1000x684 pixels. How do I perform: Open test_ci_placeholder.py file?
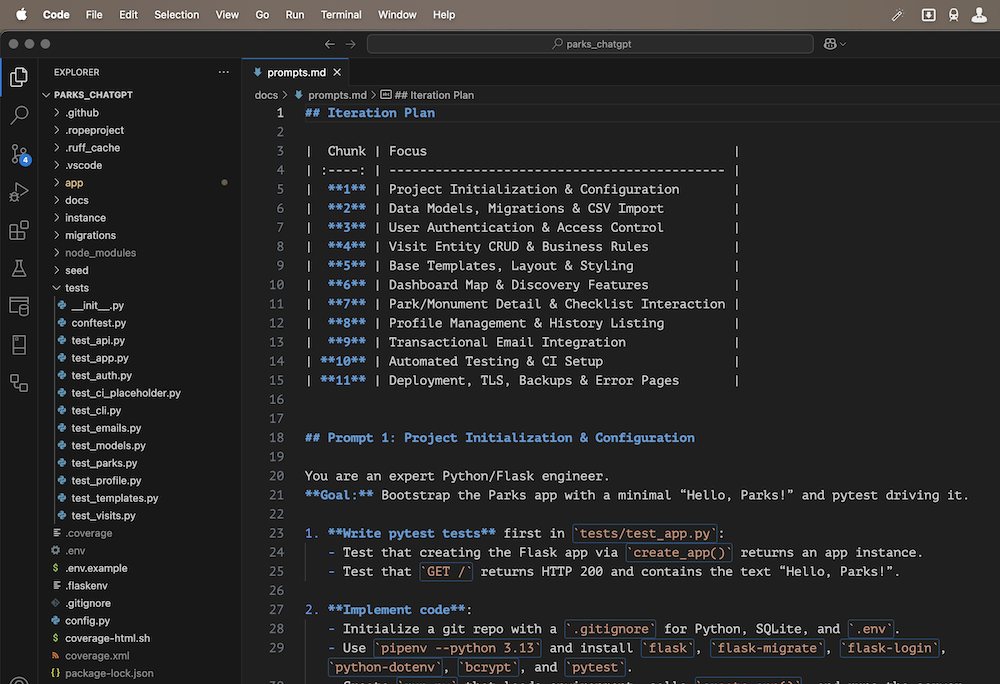click(x=126, y=393)
